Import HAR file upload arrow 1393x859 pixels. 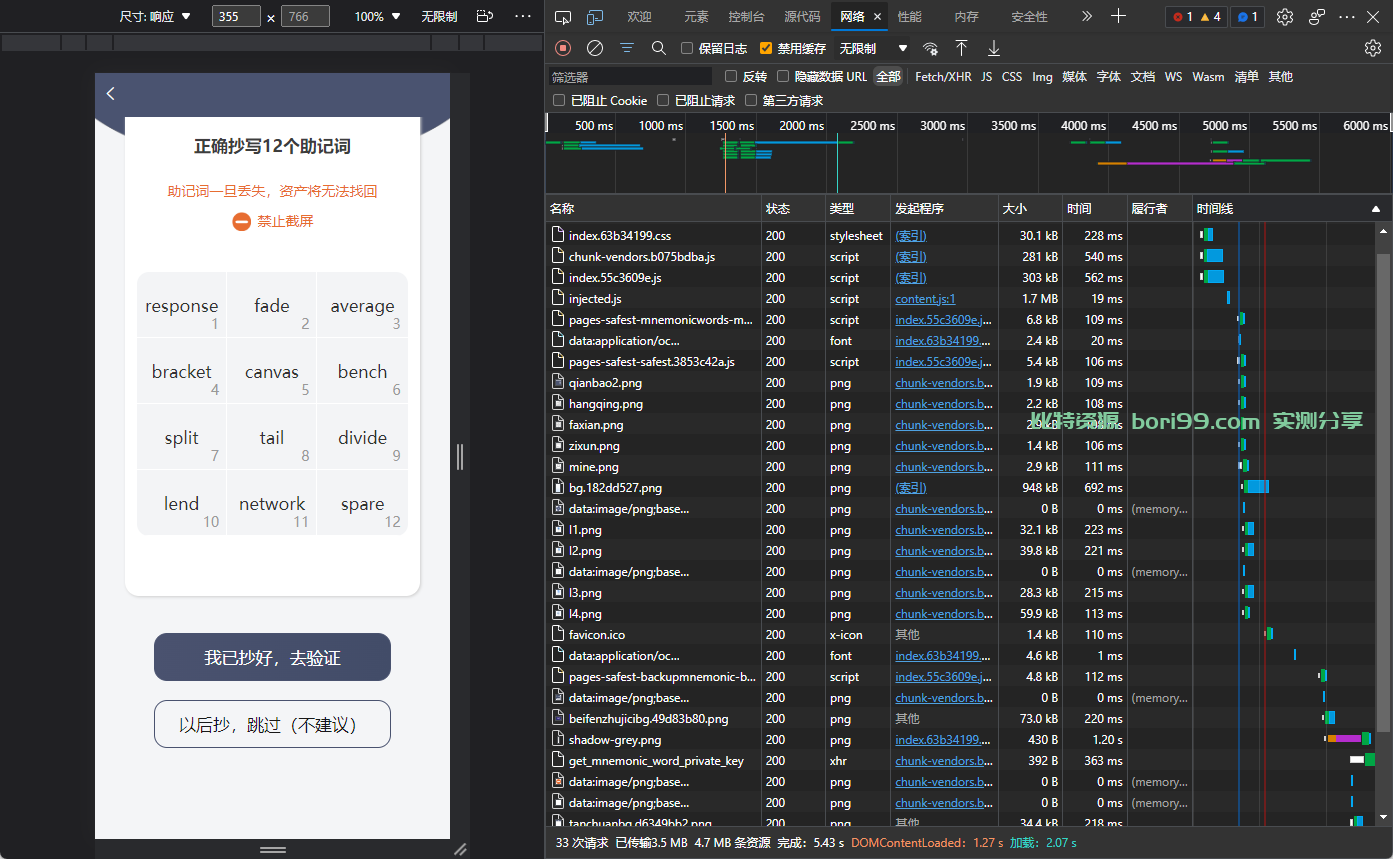pos(961,48)
